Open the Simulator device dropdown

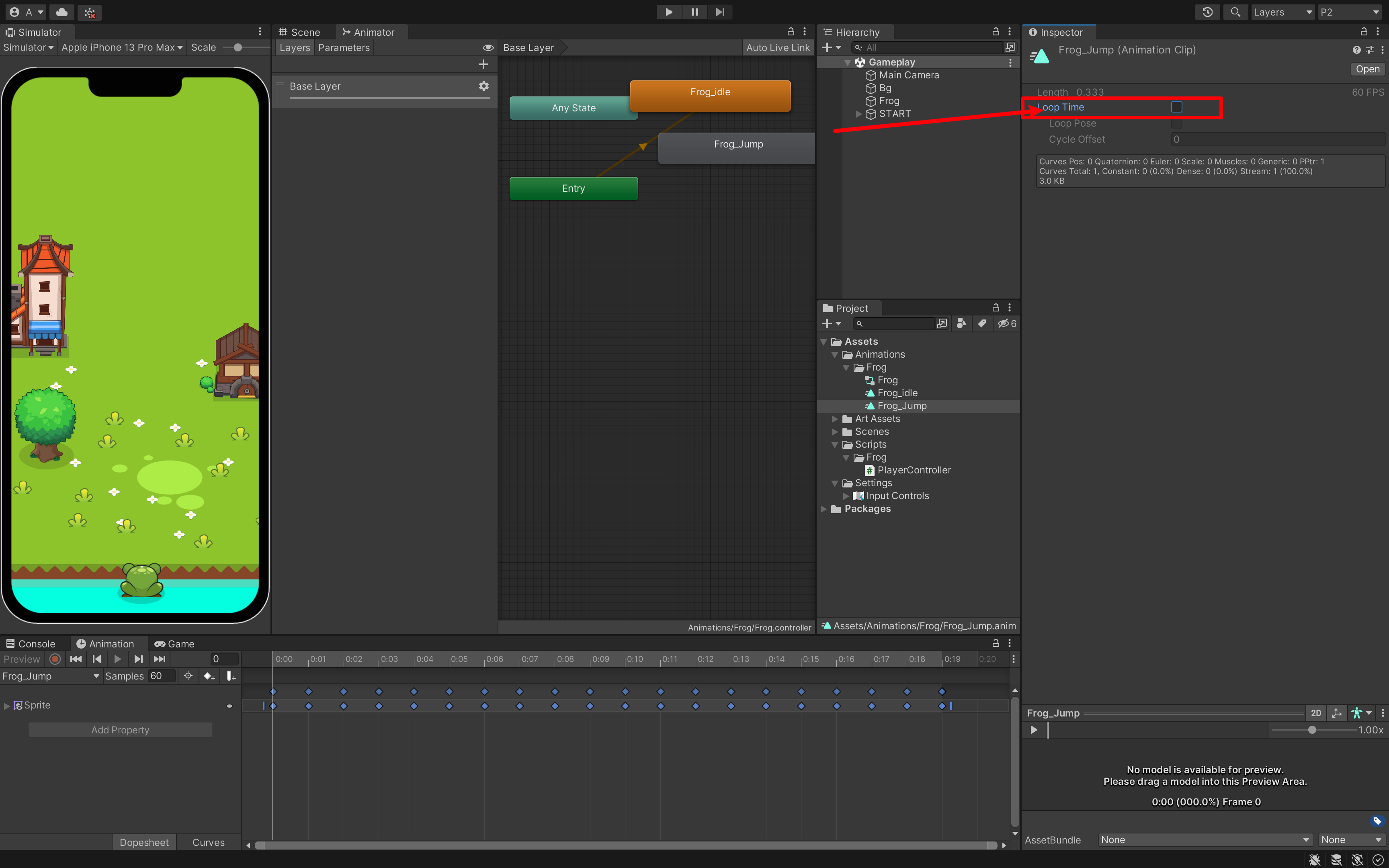click(122, 48)
